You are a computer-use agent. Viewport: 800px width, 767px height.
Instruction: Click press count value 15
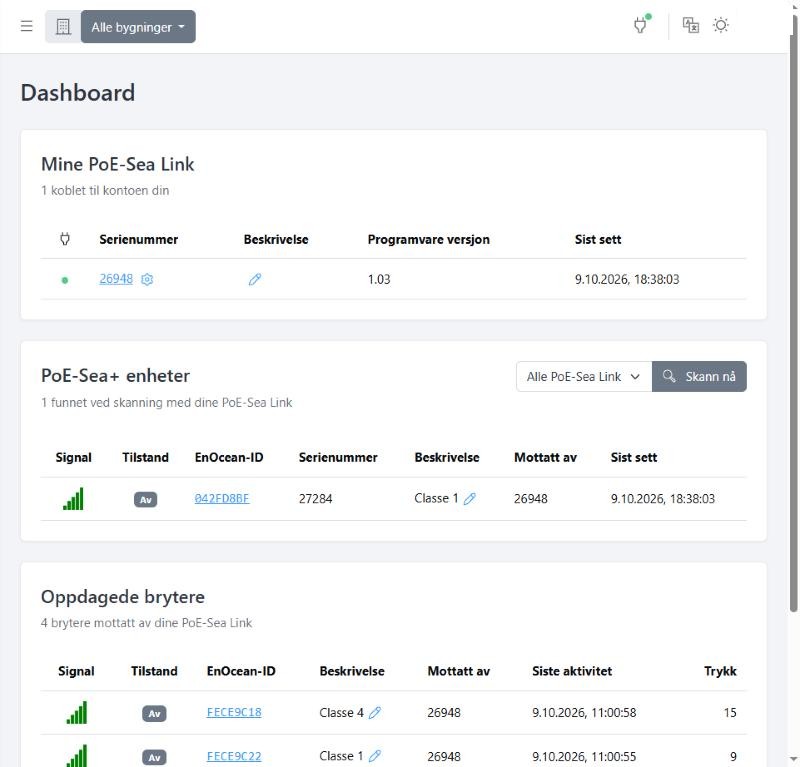(x=730, y=712)
